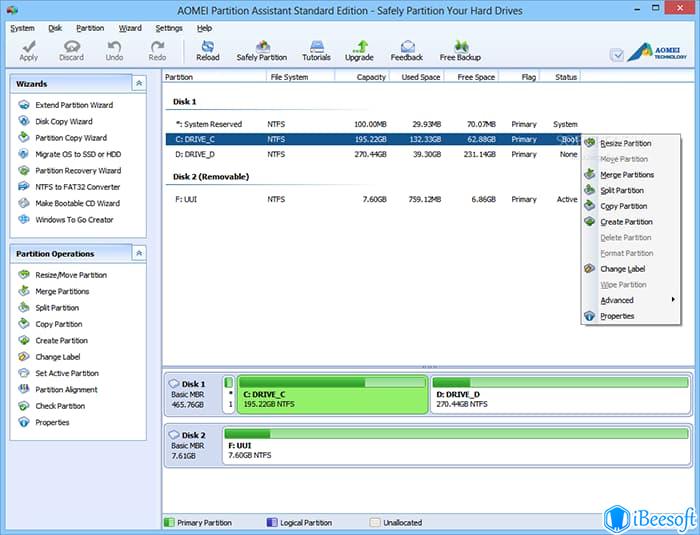Expand the Advanced submenu arrow

click(x=673, y=300)
